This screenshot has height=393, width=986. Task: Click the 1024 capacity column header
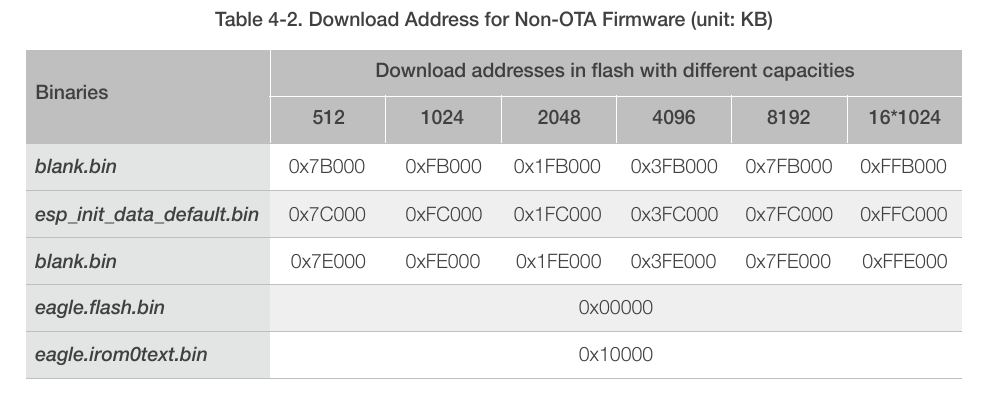[x=443, y=118]
